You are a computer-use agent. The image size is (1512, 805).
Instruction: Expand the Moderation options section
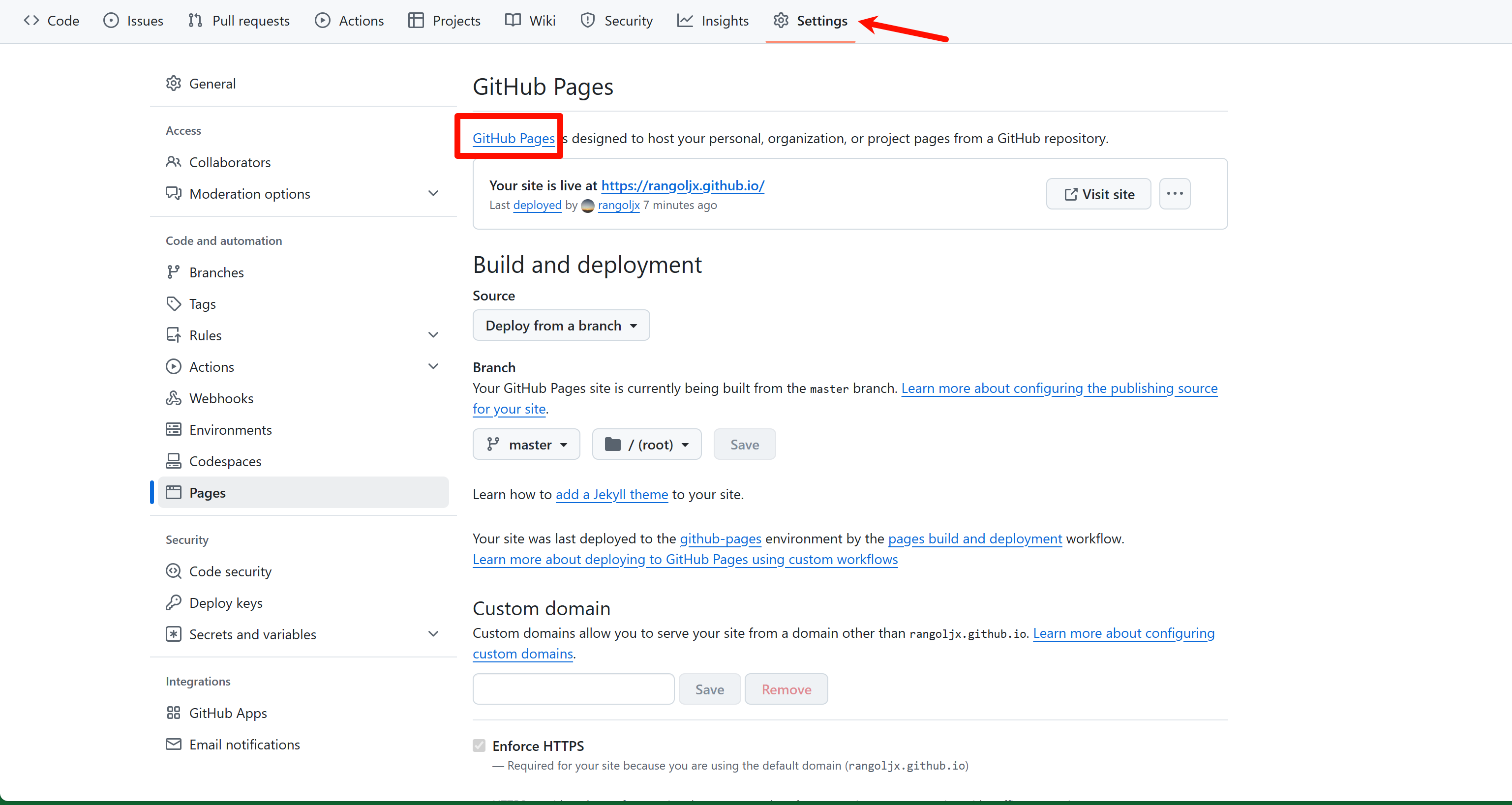[433, 193]
